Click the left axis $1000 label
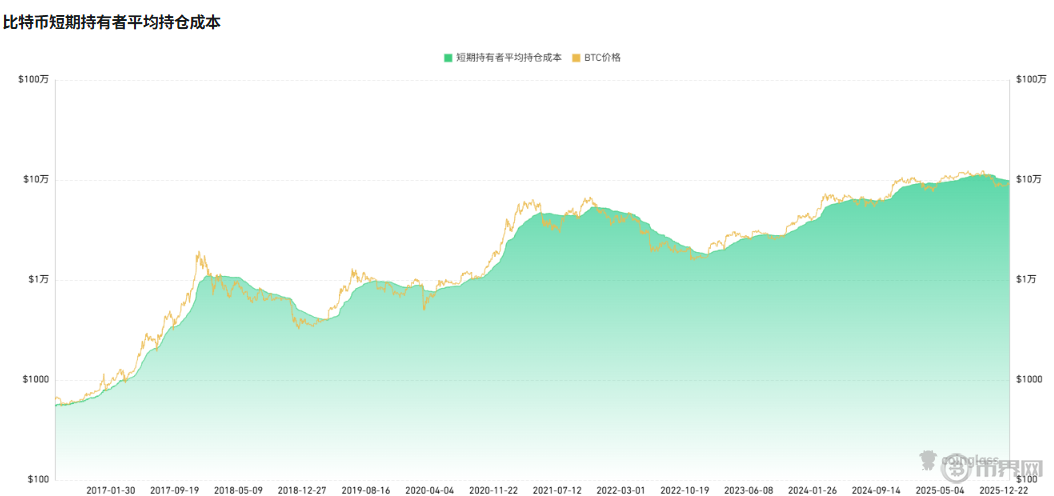This screenshot has width=1054, height=496. pyautogui.click(x=34, y=380)
